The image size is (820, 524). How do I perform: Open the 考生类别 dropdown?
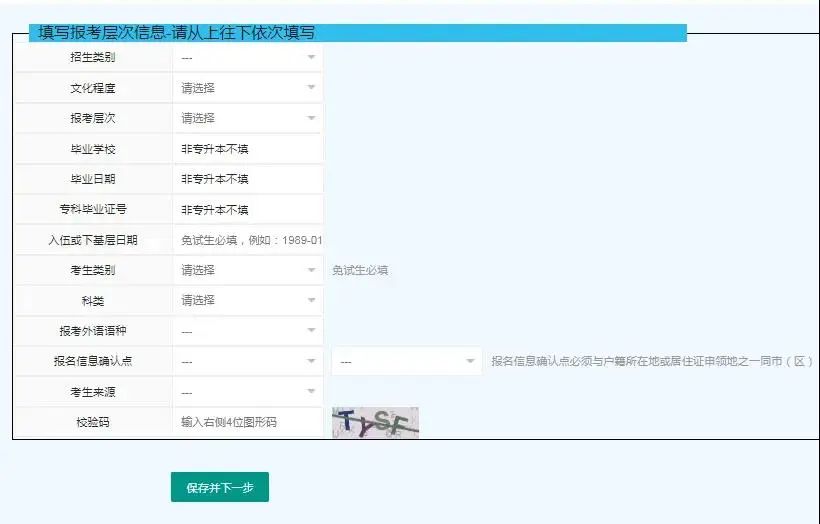click(x=247, y=270)
